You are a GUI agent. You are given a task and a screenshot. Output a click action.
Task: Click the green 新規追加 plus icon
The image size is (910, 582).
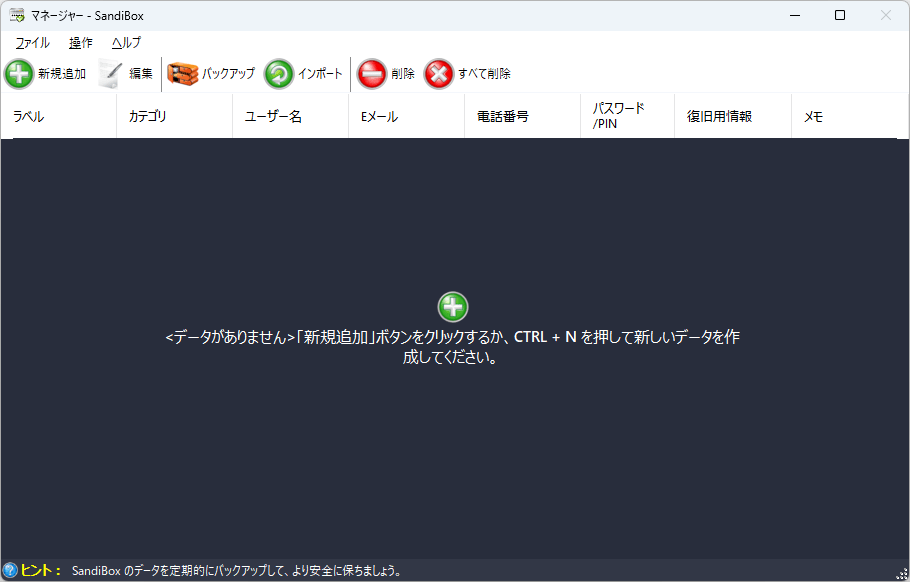pos(19,74)
